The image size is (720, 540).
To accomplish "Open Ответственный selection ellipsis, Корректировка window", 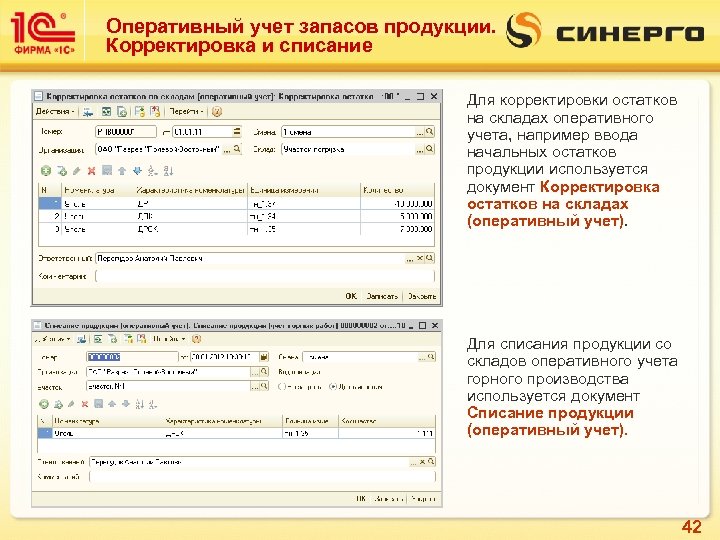I will click(x=410, y=259).
